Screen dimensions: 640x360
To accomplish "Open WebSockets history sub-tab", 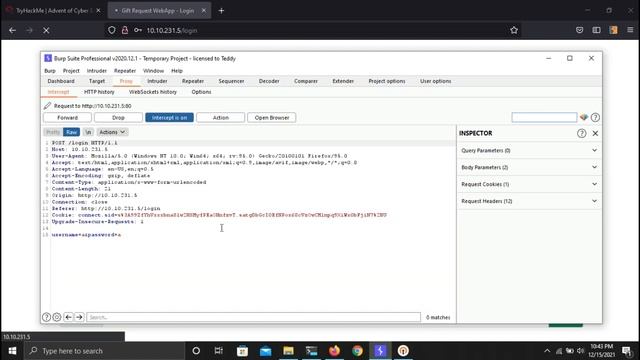I will (153, 92).
